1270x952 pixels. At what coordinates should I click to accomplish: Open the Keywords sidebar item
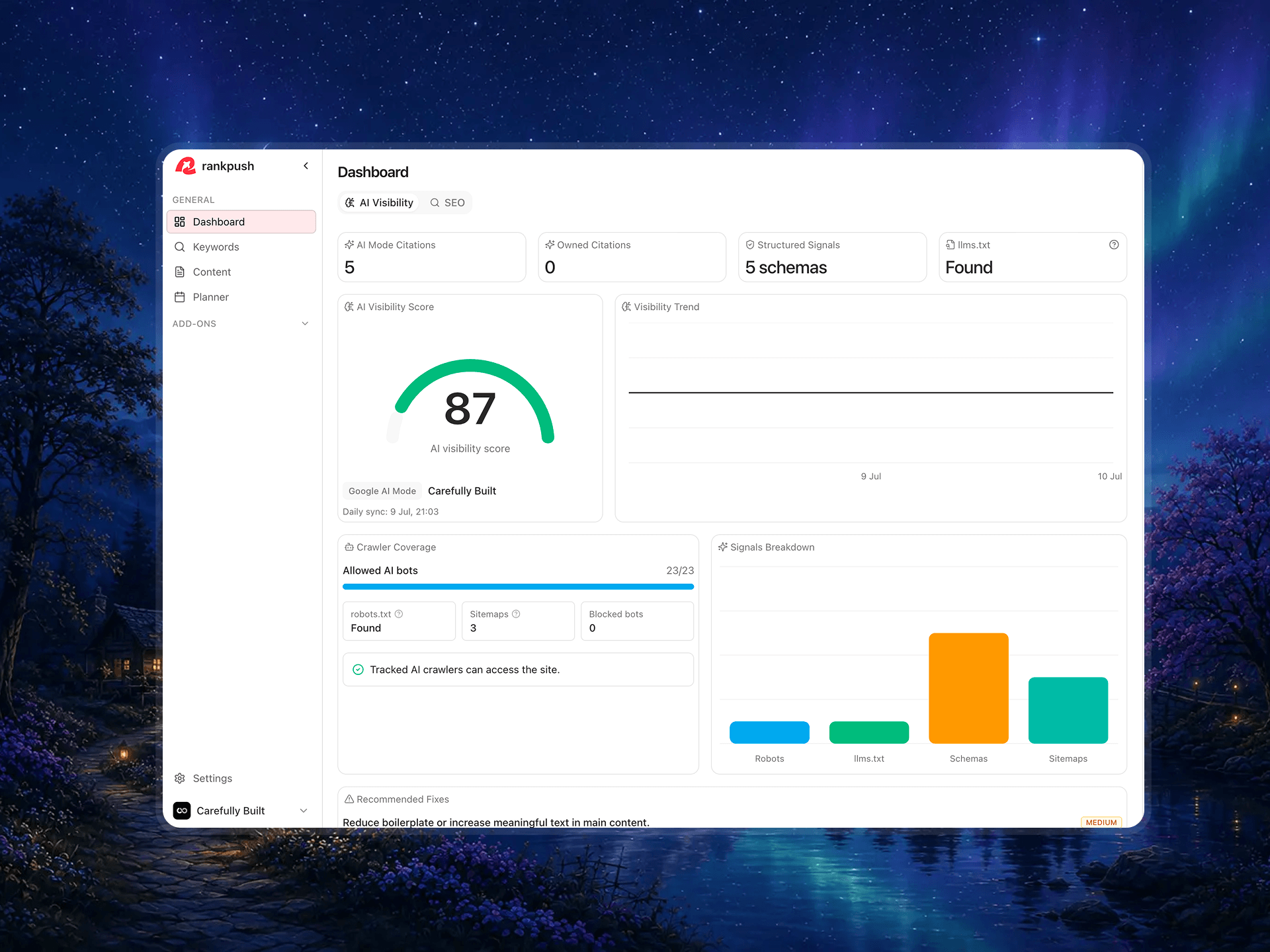pos(241,247)
